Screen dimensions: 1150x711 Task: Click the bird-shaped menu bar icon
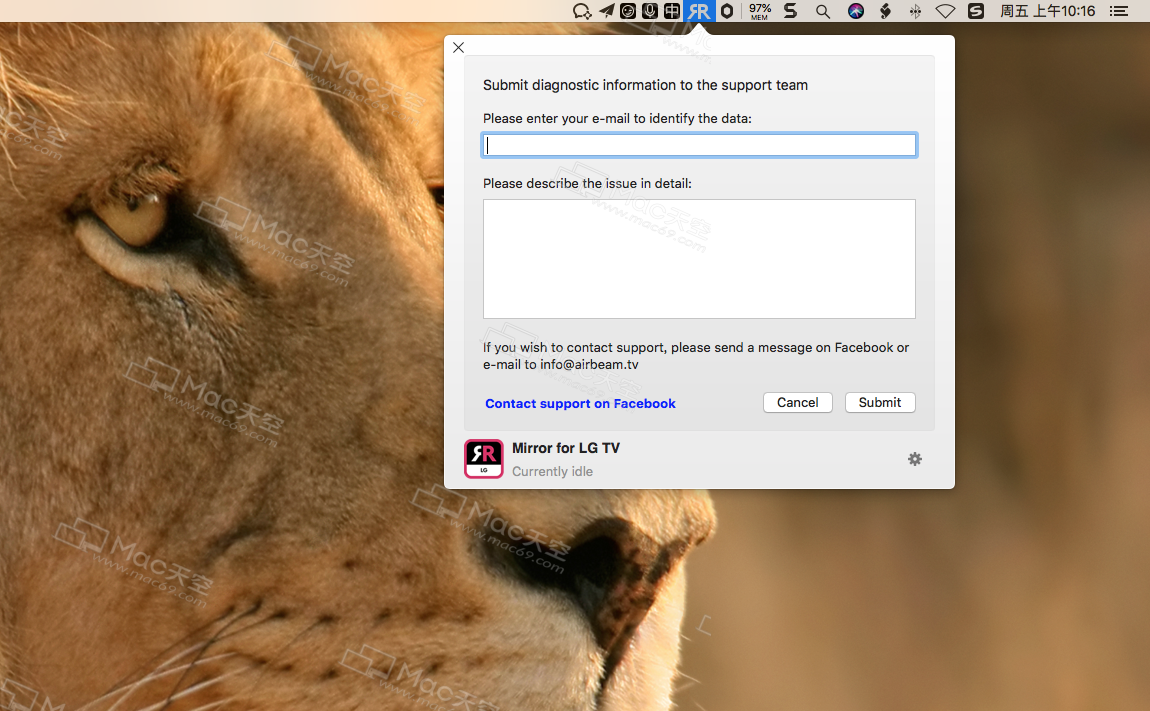click(x=885, y=11)
